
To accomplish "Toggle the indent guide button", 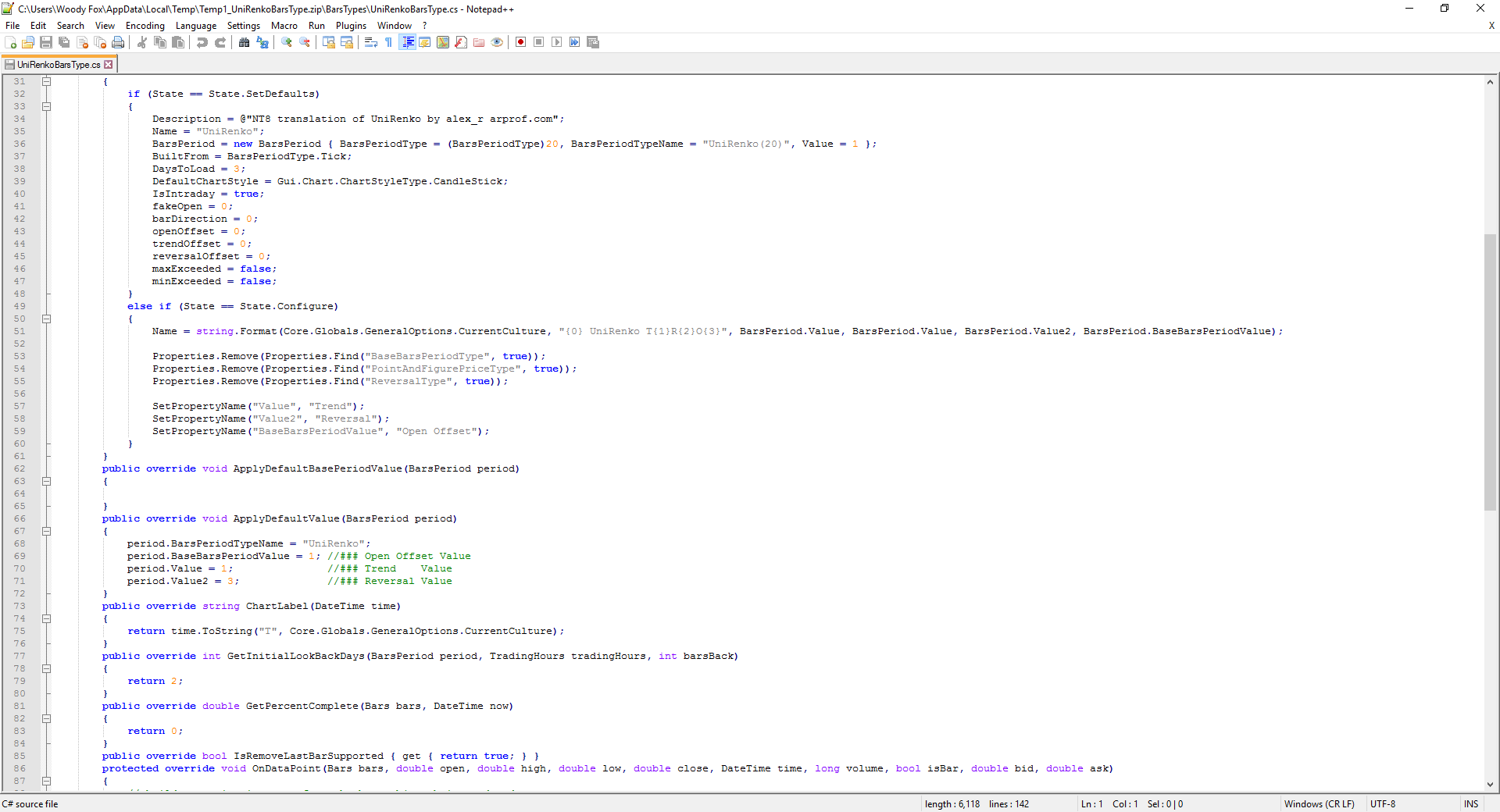I will pos(407,42).
